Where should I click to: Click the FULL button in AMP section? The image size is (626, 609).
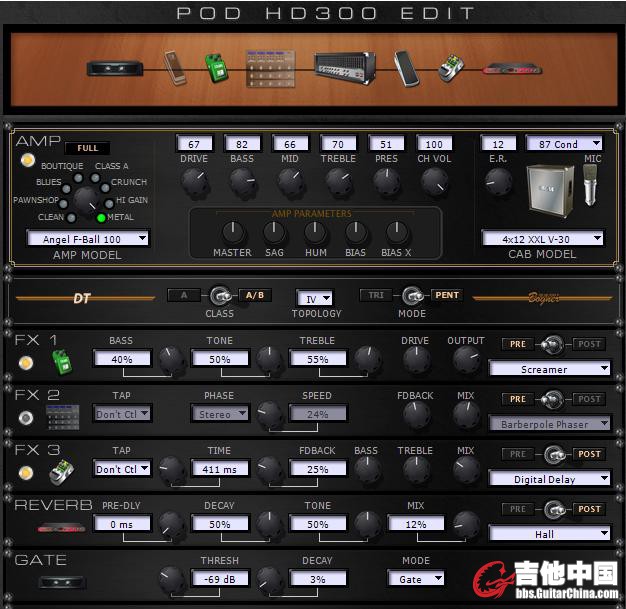click(87, 148)
